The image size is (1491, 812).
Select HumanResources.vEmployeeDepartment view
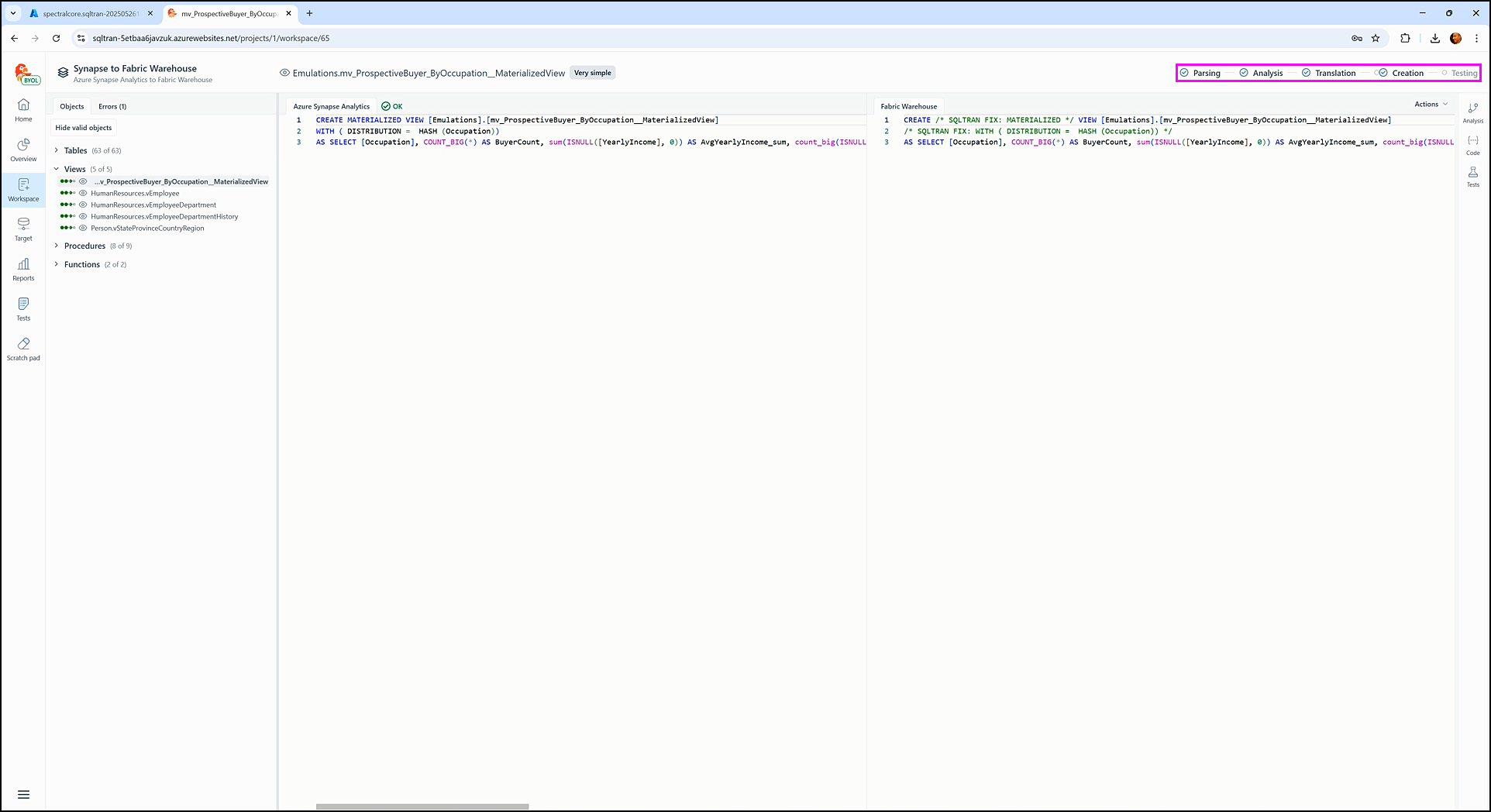(153, 205)
